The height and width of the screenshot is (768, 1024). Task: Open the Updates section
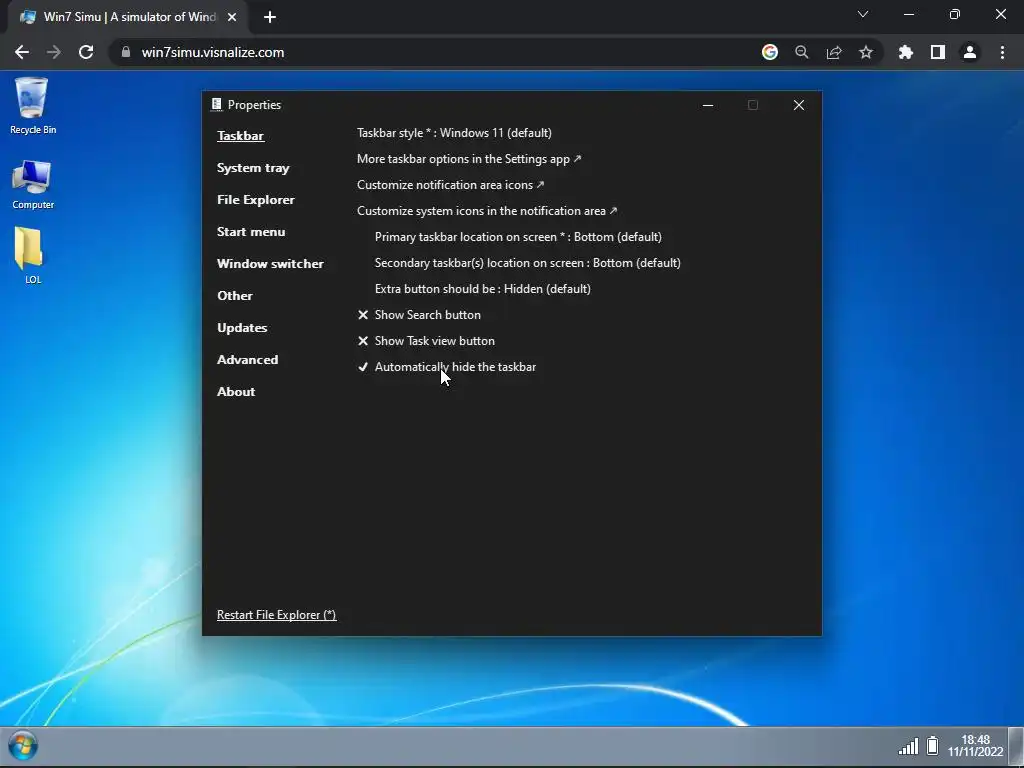(242, 328)
